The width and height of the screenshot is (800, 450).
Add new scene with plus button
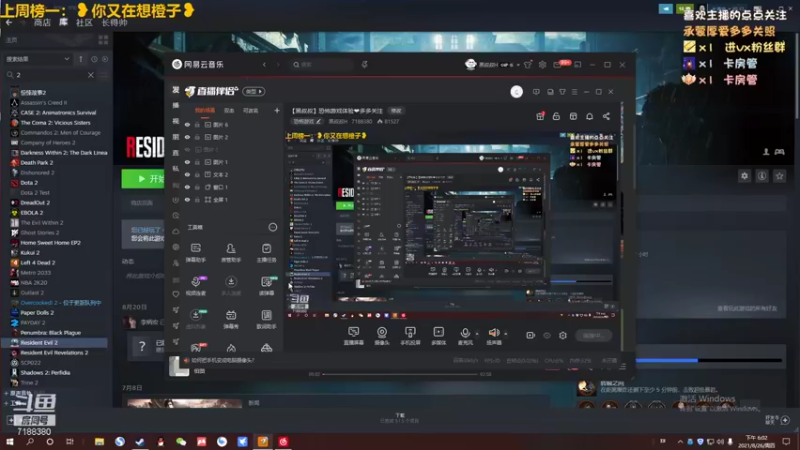point(277,110)
